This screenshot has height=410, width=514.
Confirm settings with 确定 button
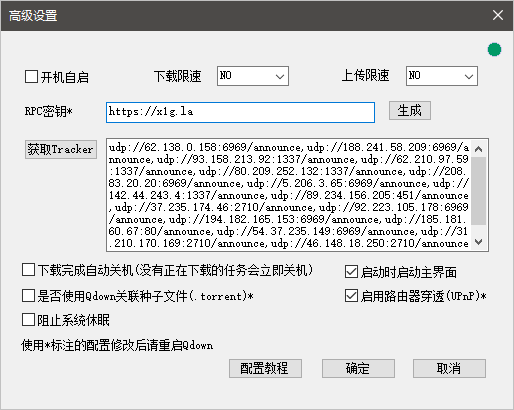[x=358, y=368]
